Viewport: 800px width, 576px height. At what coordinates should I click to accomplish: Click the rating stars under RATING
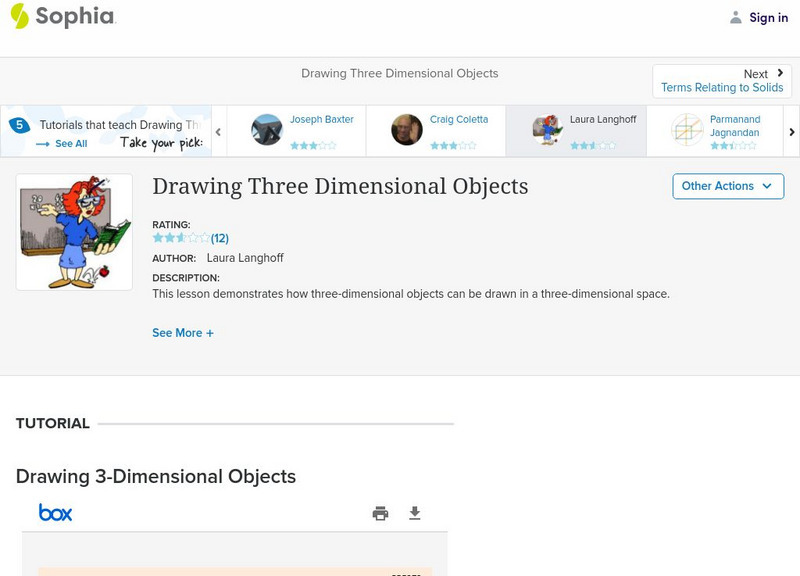click(181, 238)
